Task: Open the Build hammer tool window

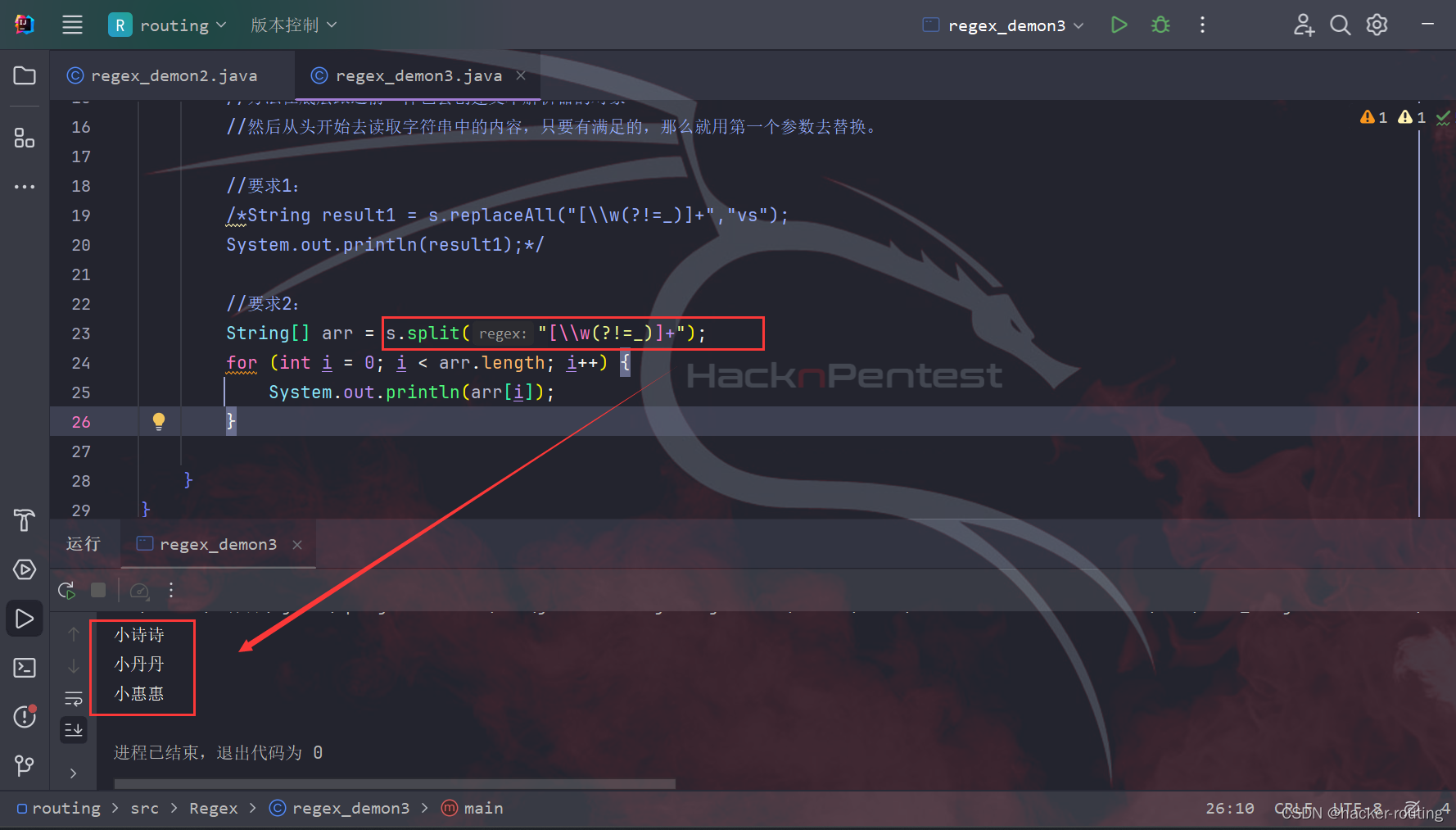Action: tap(25, 520)
